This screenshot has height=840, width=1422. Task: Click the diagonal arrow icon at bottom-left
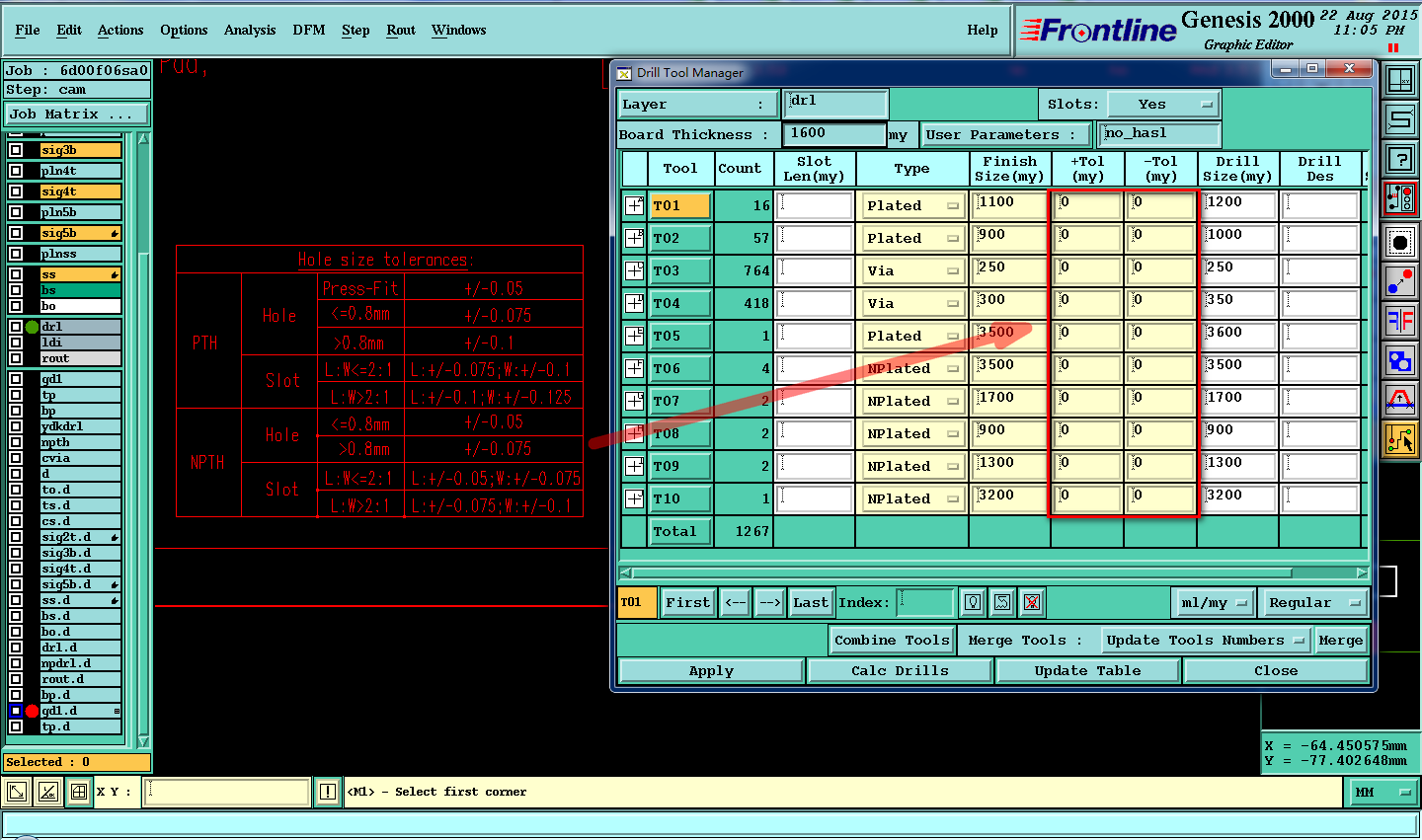[x=17, y=792]
